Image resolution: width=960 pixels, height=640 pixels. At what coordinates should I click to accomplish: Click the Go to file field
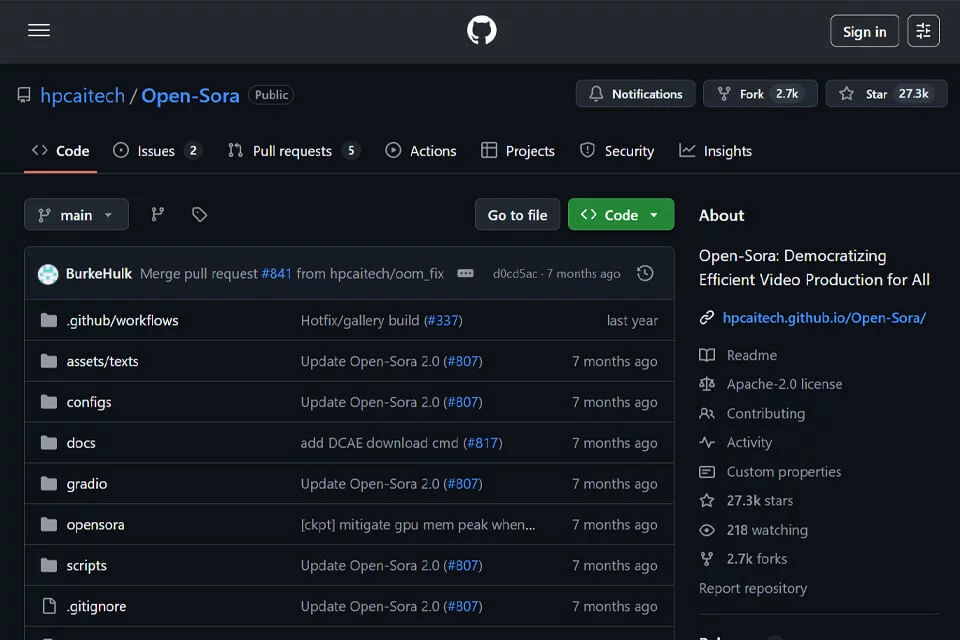tap(517, 214)
